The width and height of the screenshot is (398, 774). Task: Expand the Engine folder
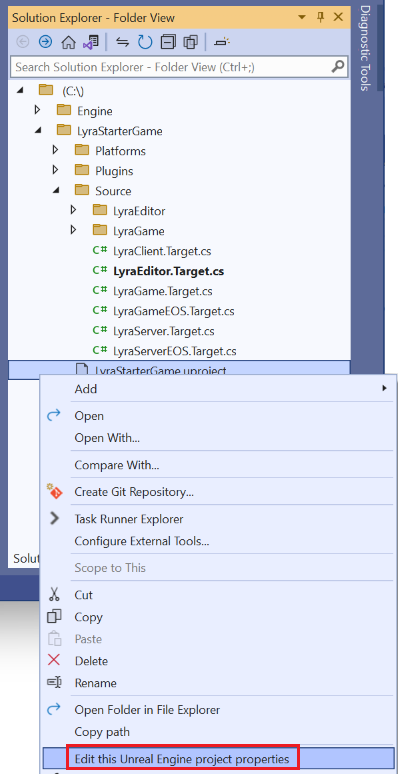click(x=38, y=111)
